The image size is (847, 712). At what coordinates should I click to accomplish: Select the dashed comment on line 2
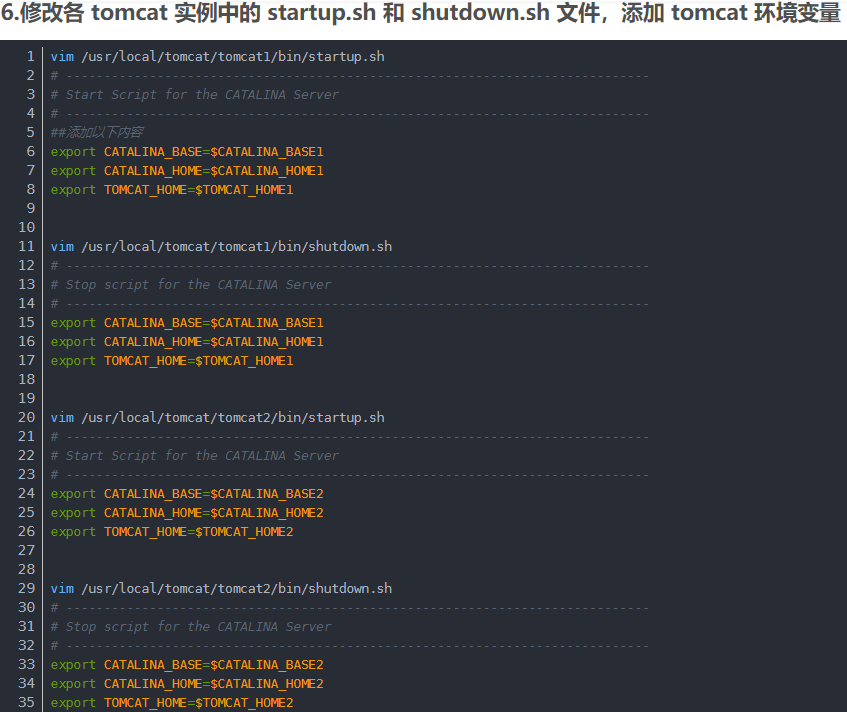349,76
